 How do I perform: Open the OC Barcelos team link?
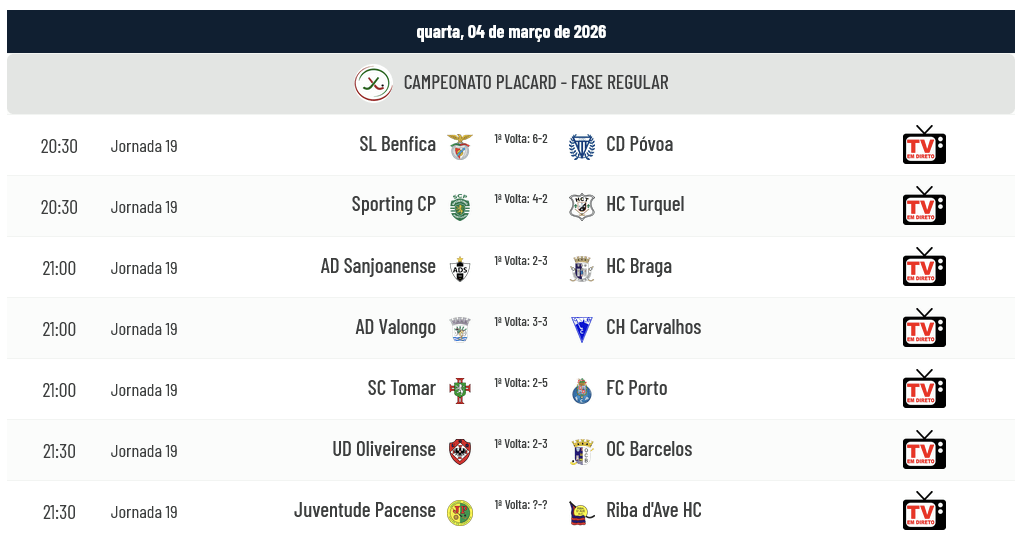[x=649, y=449]
